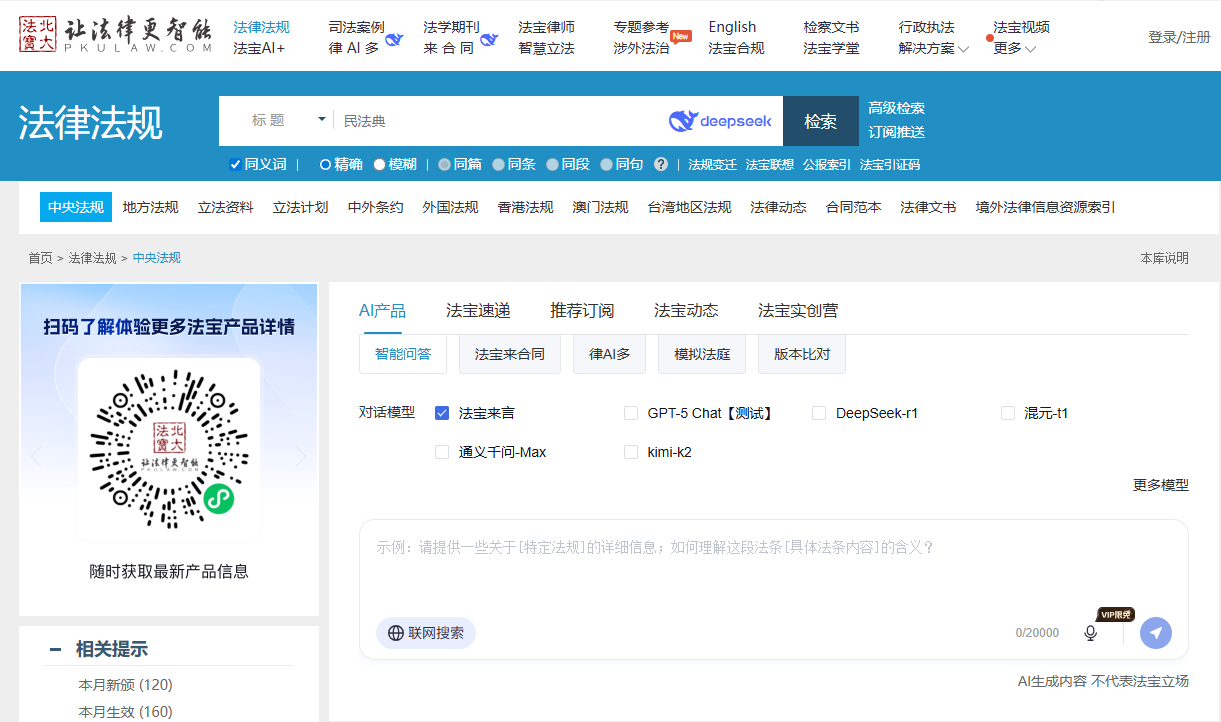Open the 地方法规 tab
Image resolution: width=1221 pixels, height=722 pixels.
tap(150, 207)
